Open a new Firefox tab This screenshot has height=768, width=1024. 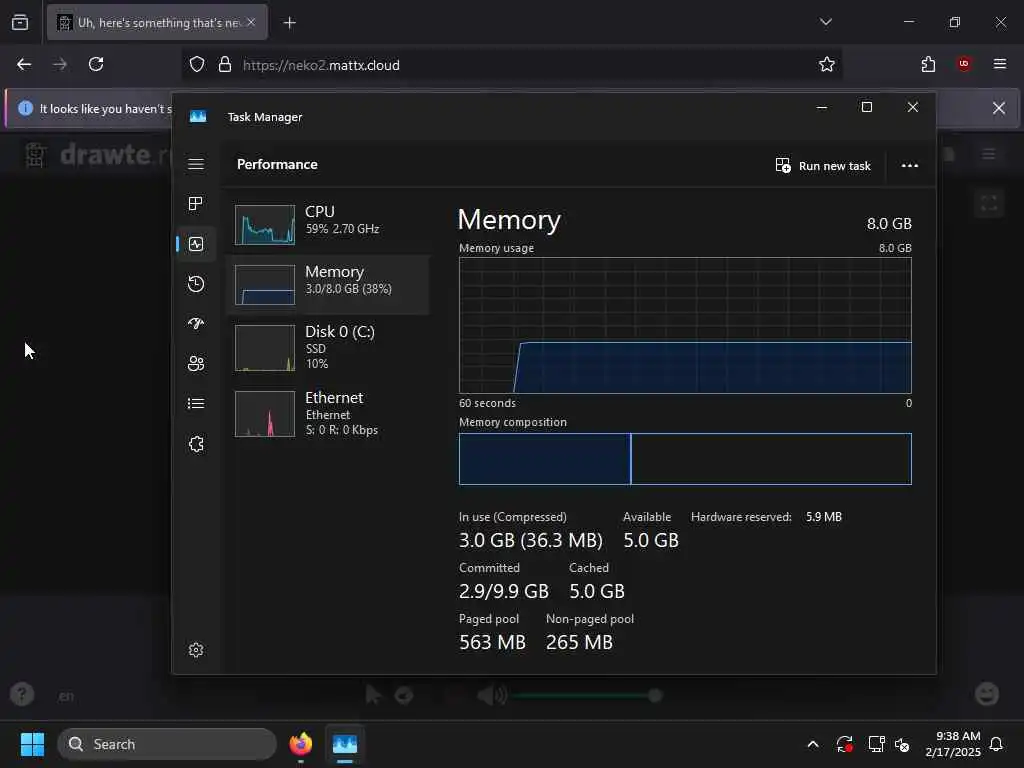coord(289,23)
